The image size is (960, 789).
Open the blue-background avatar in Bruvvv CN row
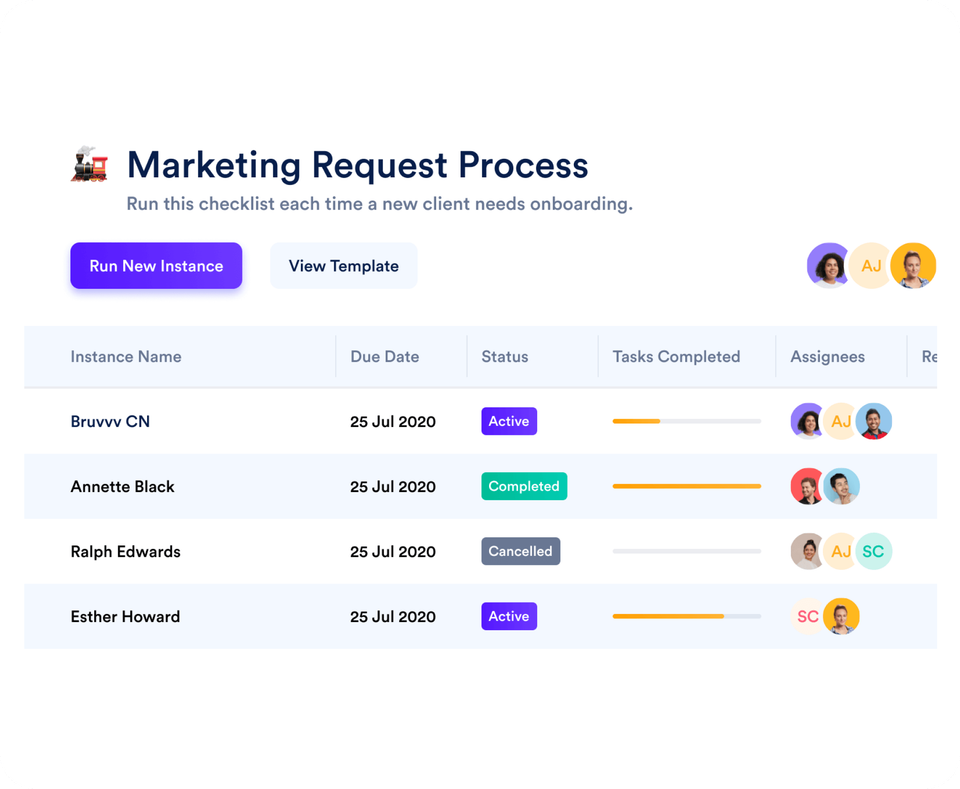point(874,421)
